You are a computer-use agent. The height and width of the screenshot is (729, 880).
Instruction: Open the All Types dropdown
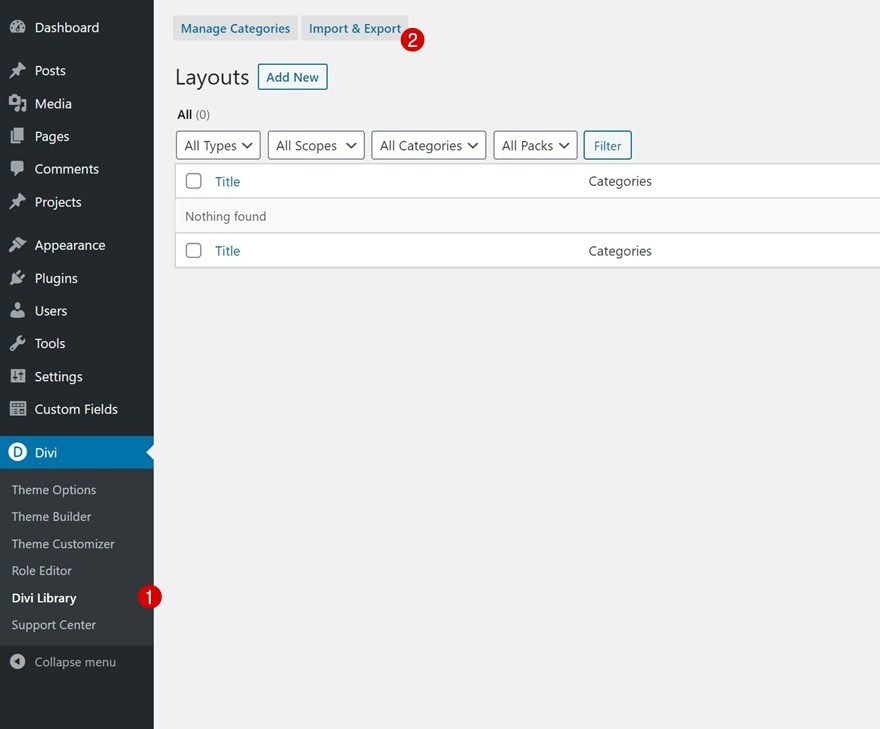point(218,145)
